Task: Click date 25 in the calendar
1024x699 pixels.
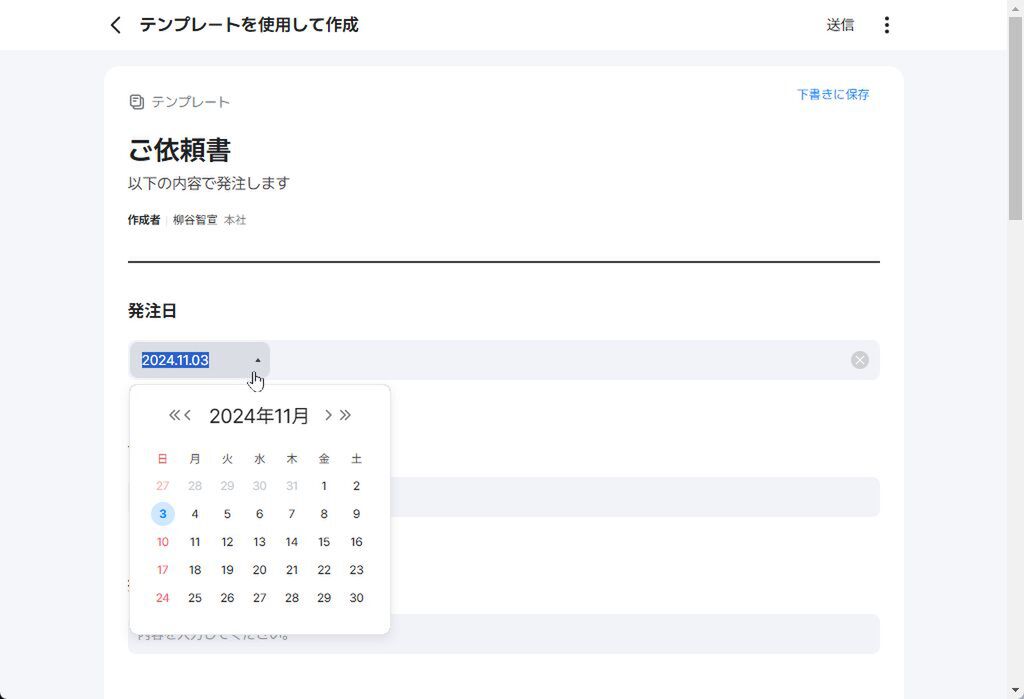Action: click(195, 598)
